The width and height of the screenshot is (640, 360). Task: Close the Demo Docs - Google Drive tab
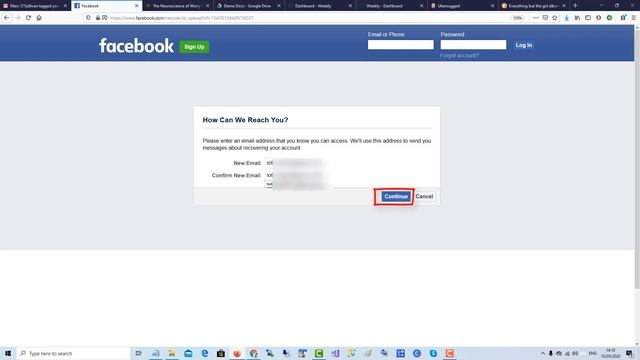pyautogui.click(x=279, y=6)
